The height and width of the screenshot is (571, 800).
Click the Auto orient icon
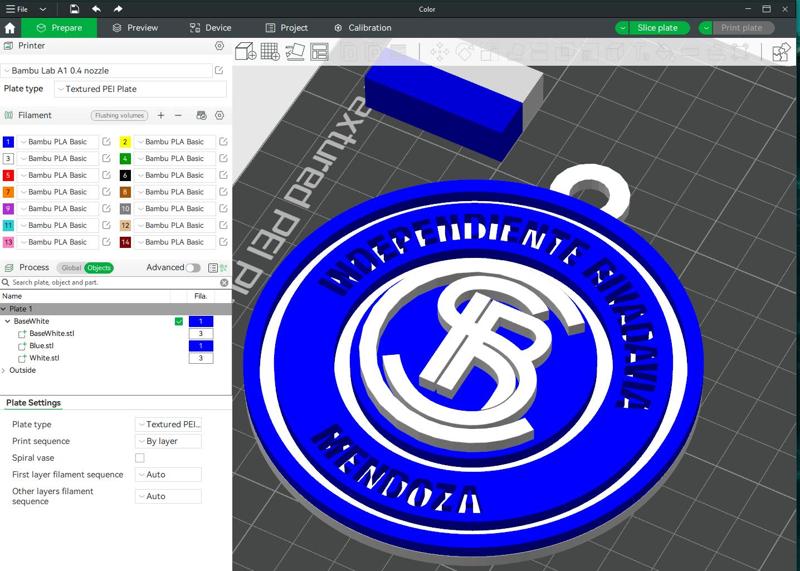click(x=294, y=52)
